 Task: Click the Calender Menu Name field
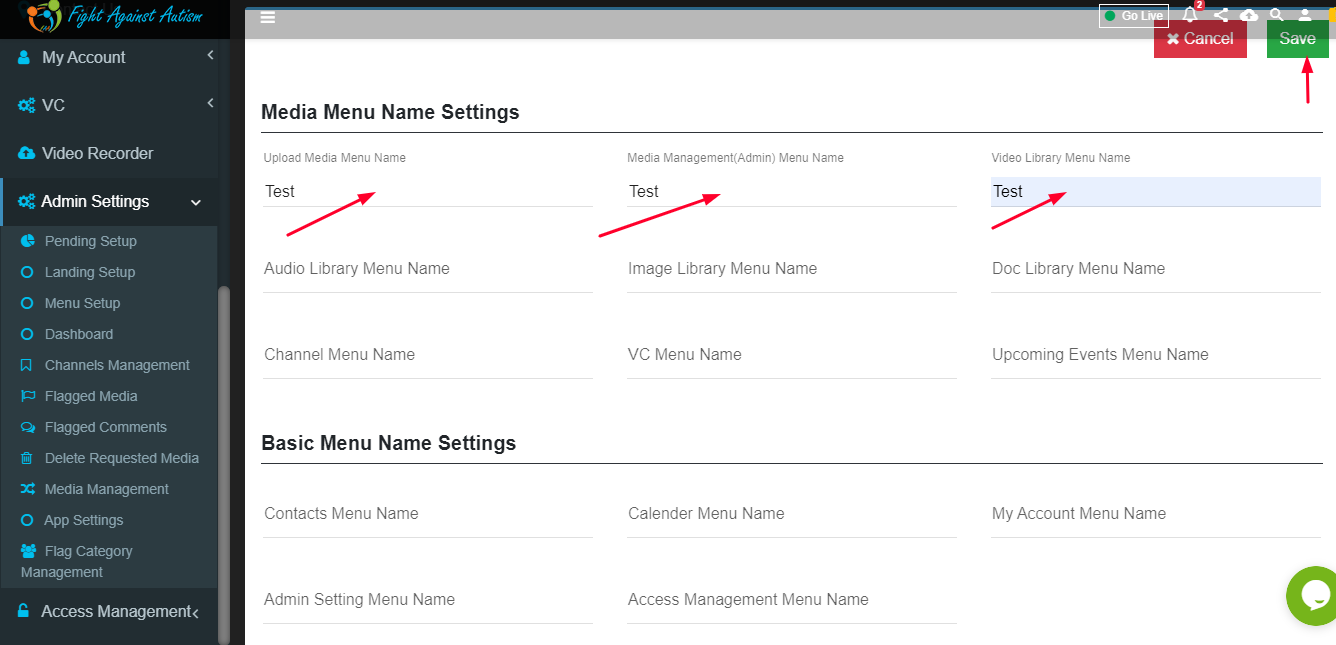792,514
